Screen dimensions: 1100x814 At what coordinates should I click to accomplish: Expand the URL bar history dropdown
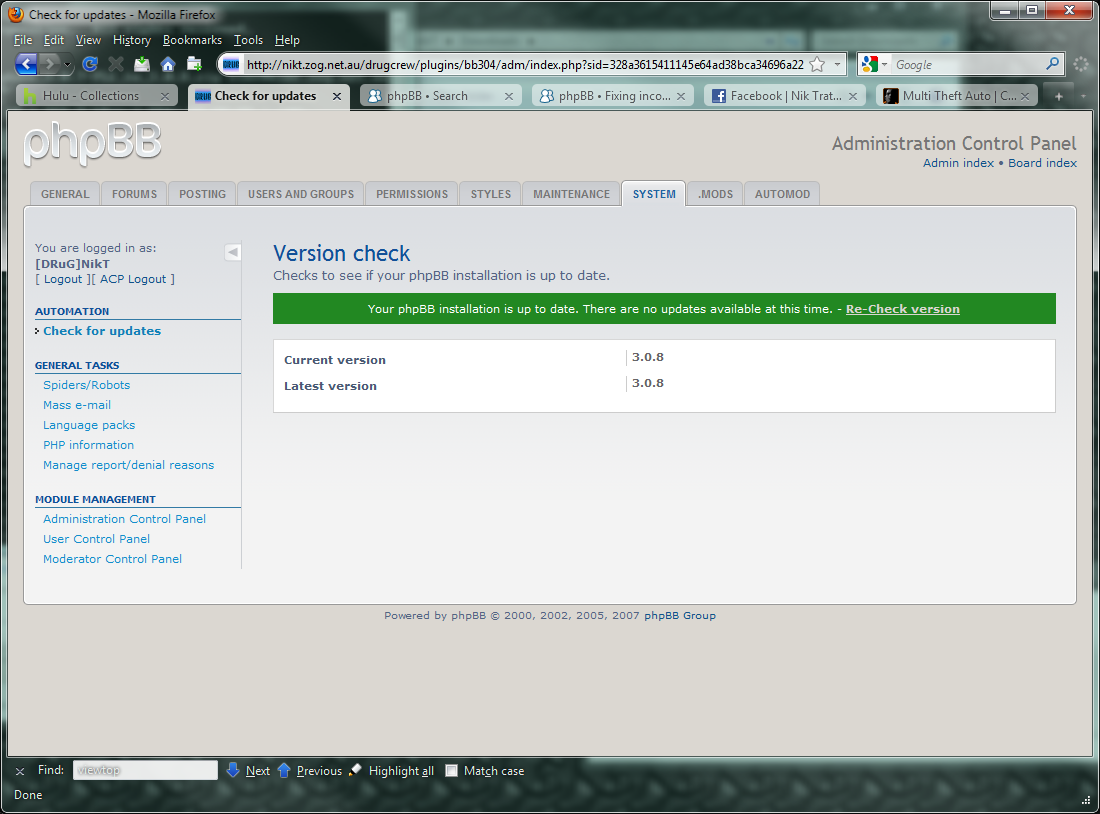[x=838, y=64]
